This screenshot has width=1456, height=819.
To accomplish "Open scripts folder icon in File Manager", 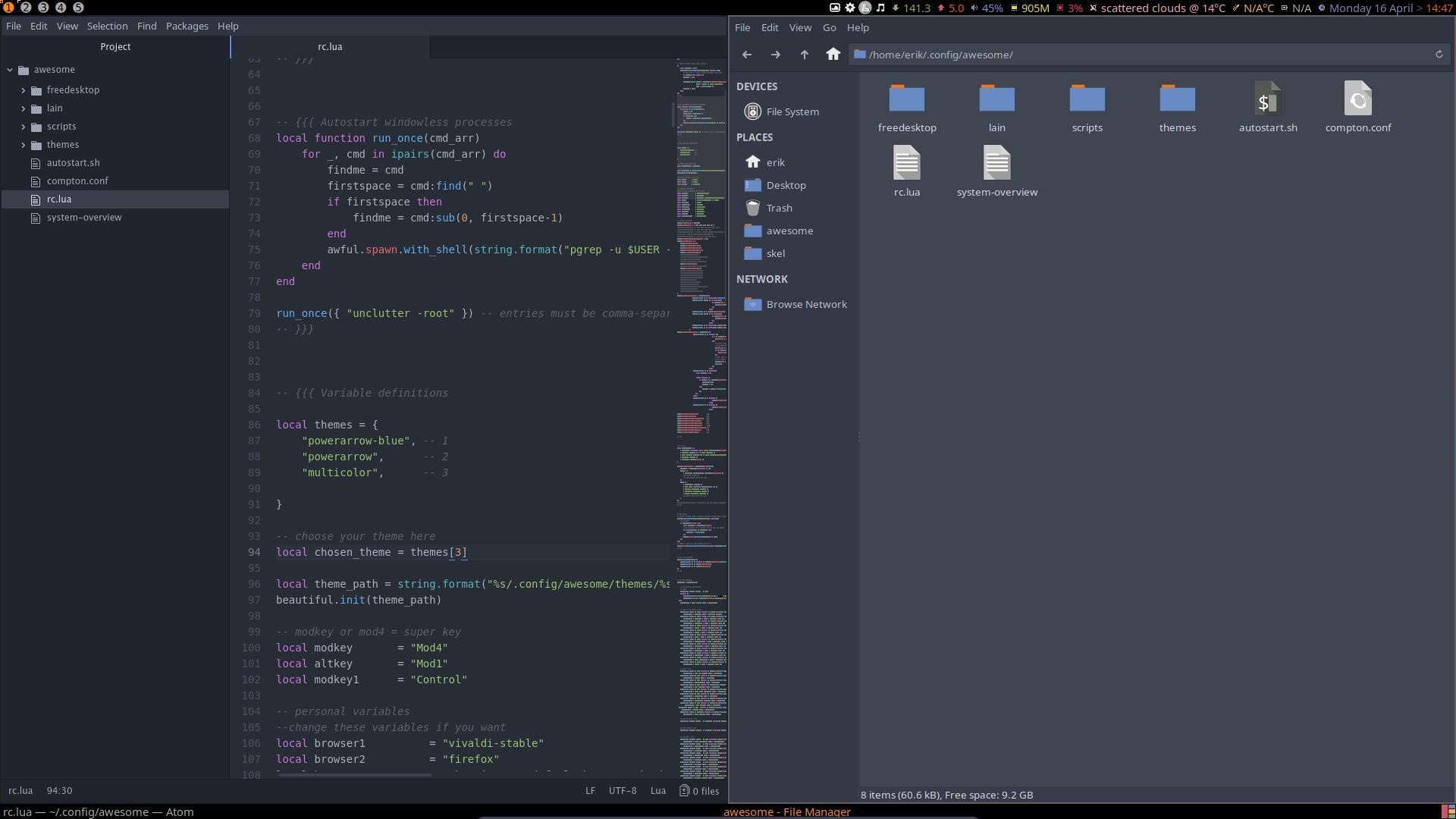I will (1087, 99).
